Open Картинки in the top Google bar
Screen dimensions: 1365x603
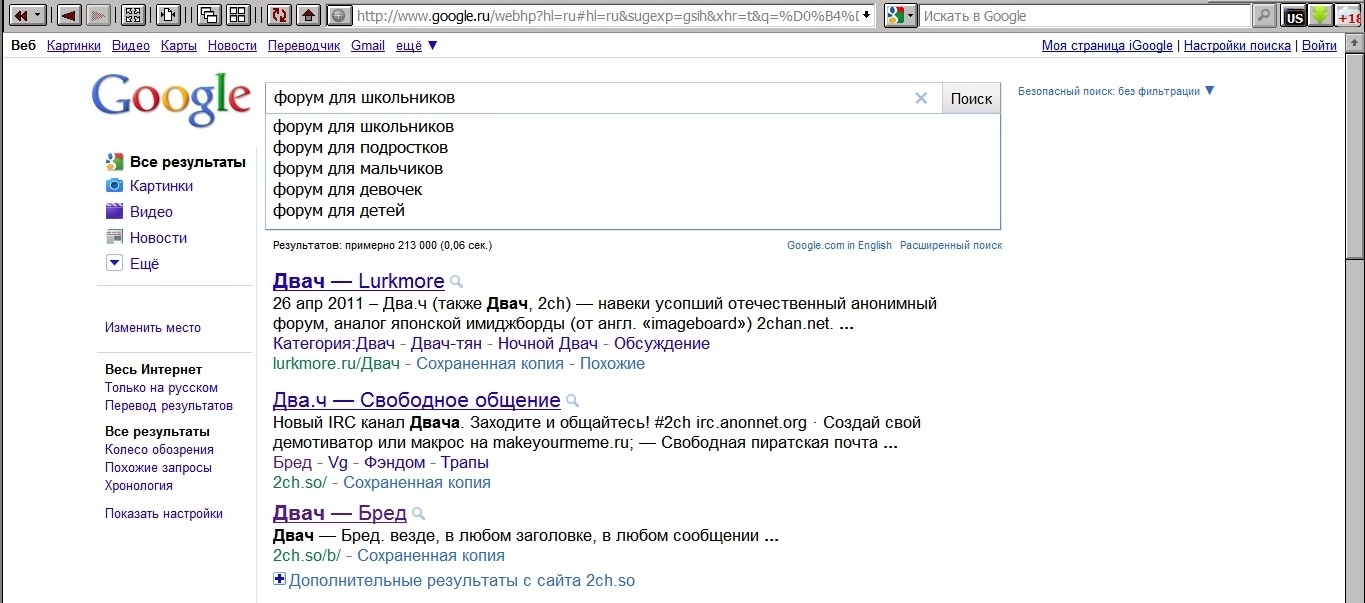[x=74, y=45]
